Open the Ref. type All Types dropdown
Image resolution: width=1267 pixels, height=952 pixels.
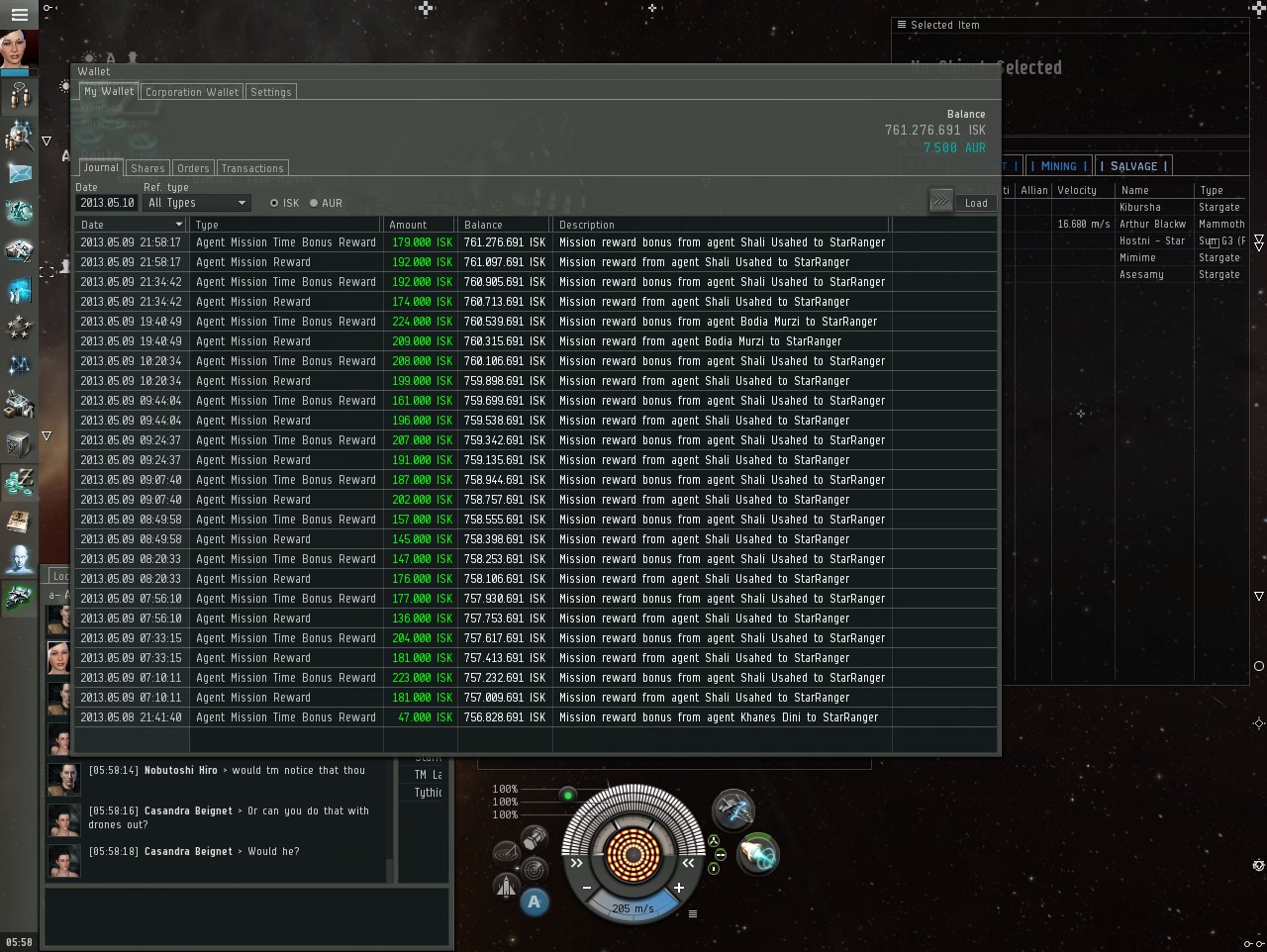point(197,203)
